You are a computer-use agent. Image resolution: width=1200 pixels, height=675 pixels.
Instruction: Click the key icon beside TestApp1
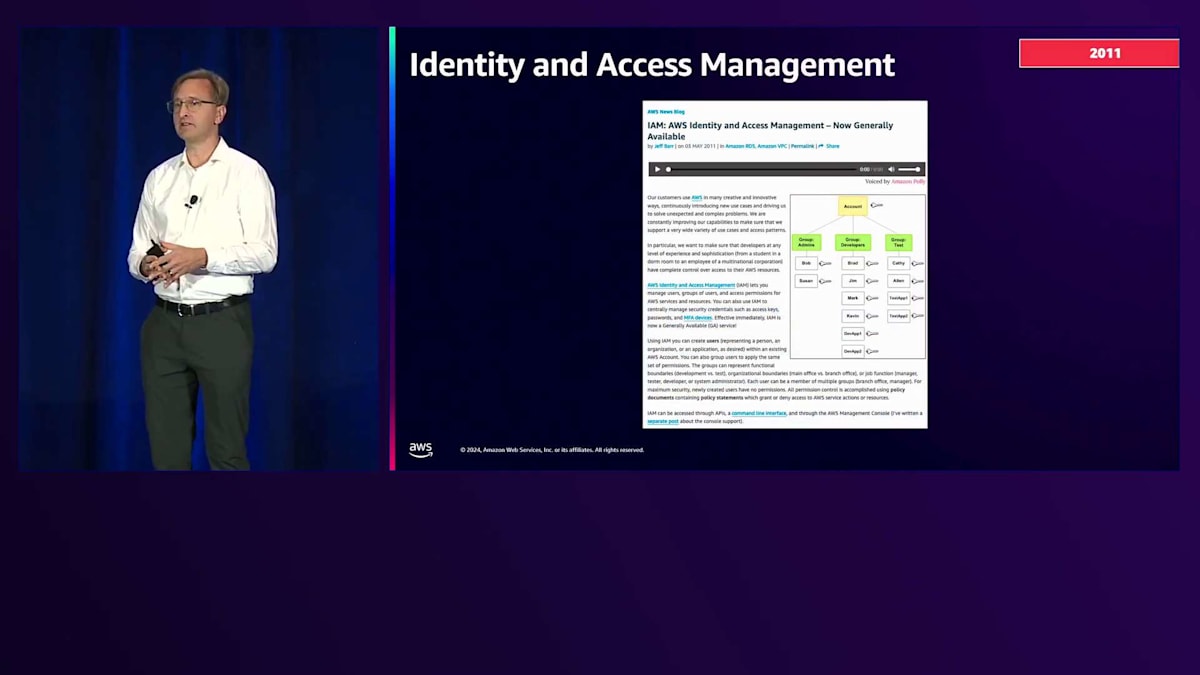click(918, 298)
